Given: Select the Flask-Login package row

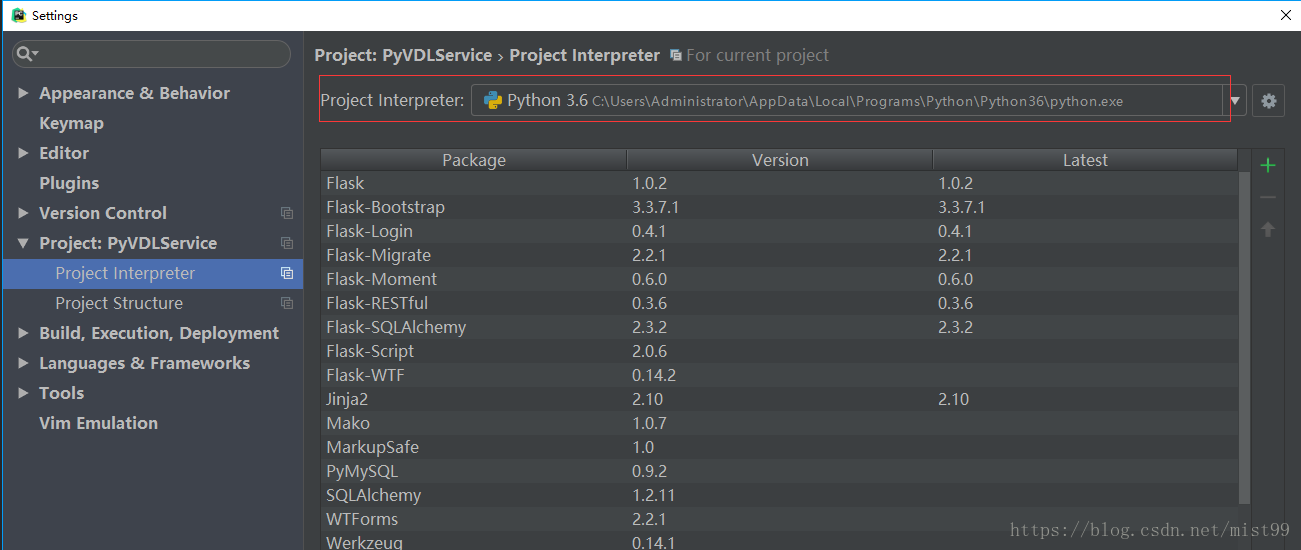Looking at the screenshot, I should click(x=779, y=231).
